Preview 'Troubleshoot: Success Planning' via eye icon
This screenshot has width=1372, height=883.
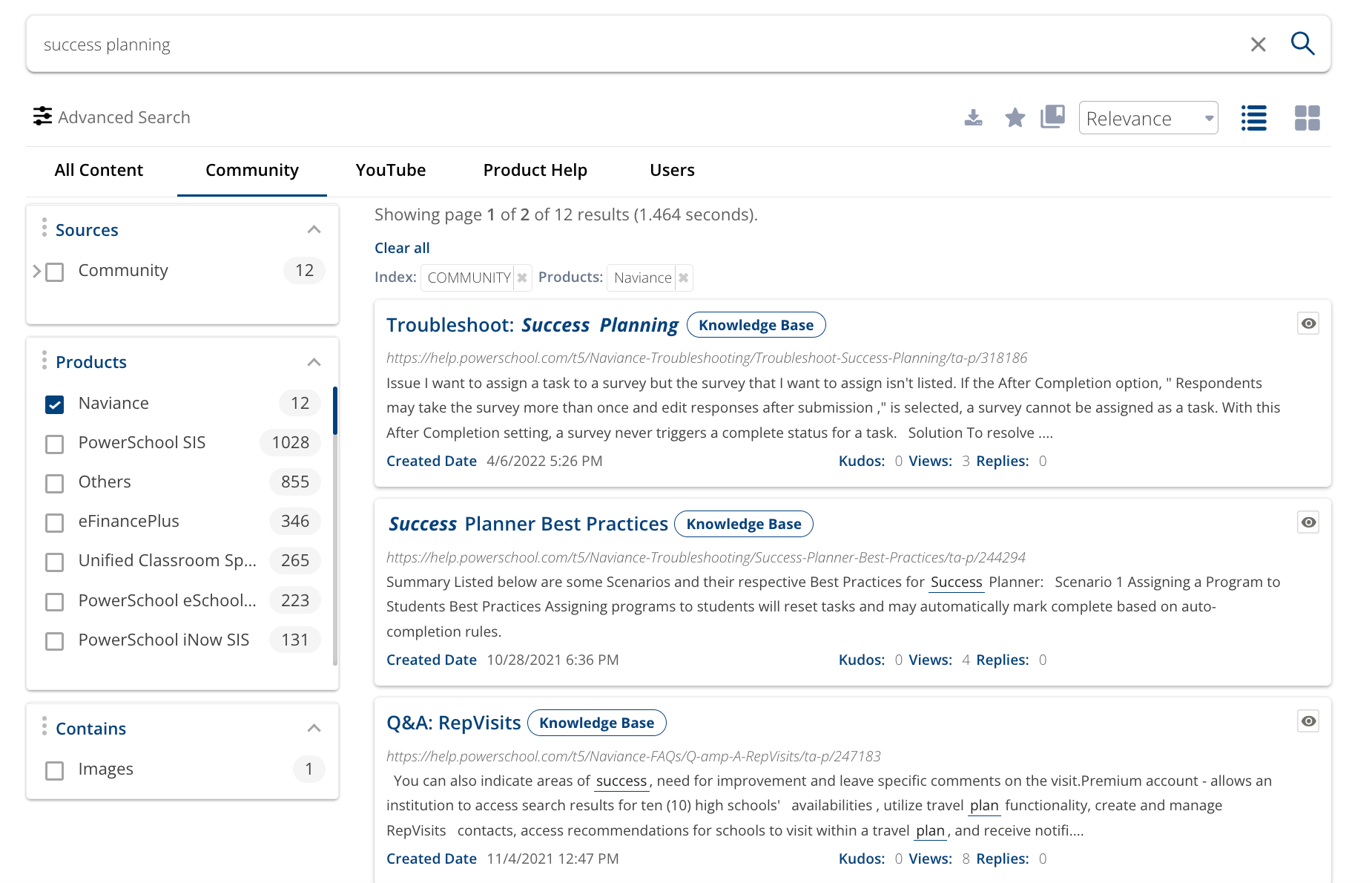[1308, 324]
